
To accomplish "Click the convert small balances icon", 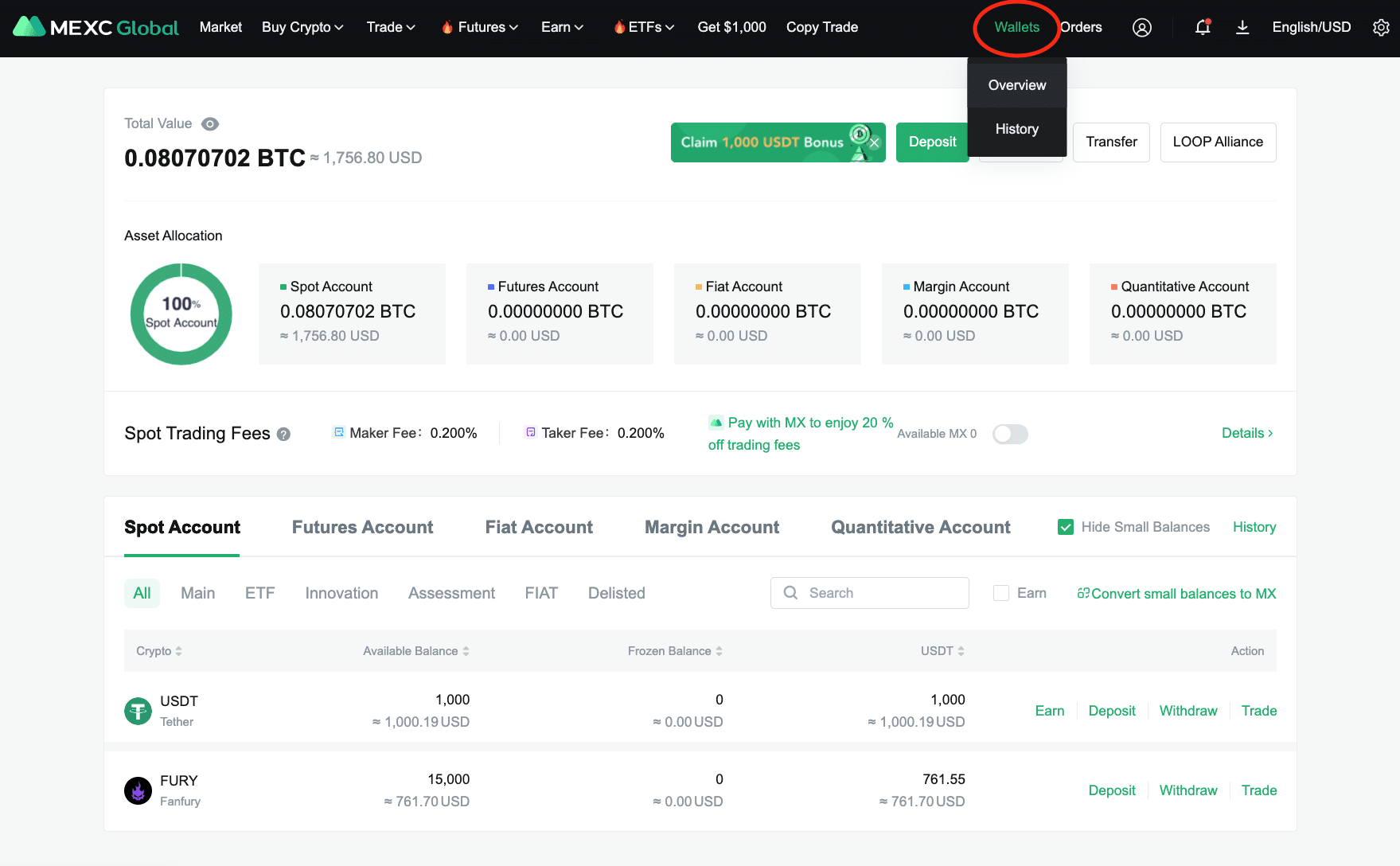I will click(1083, 594).
